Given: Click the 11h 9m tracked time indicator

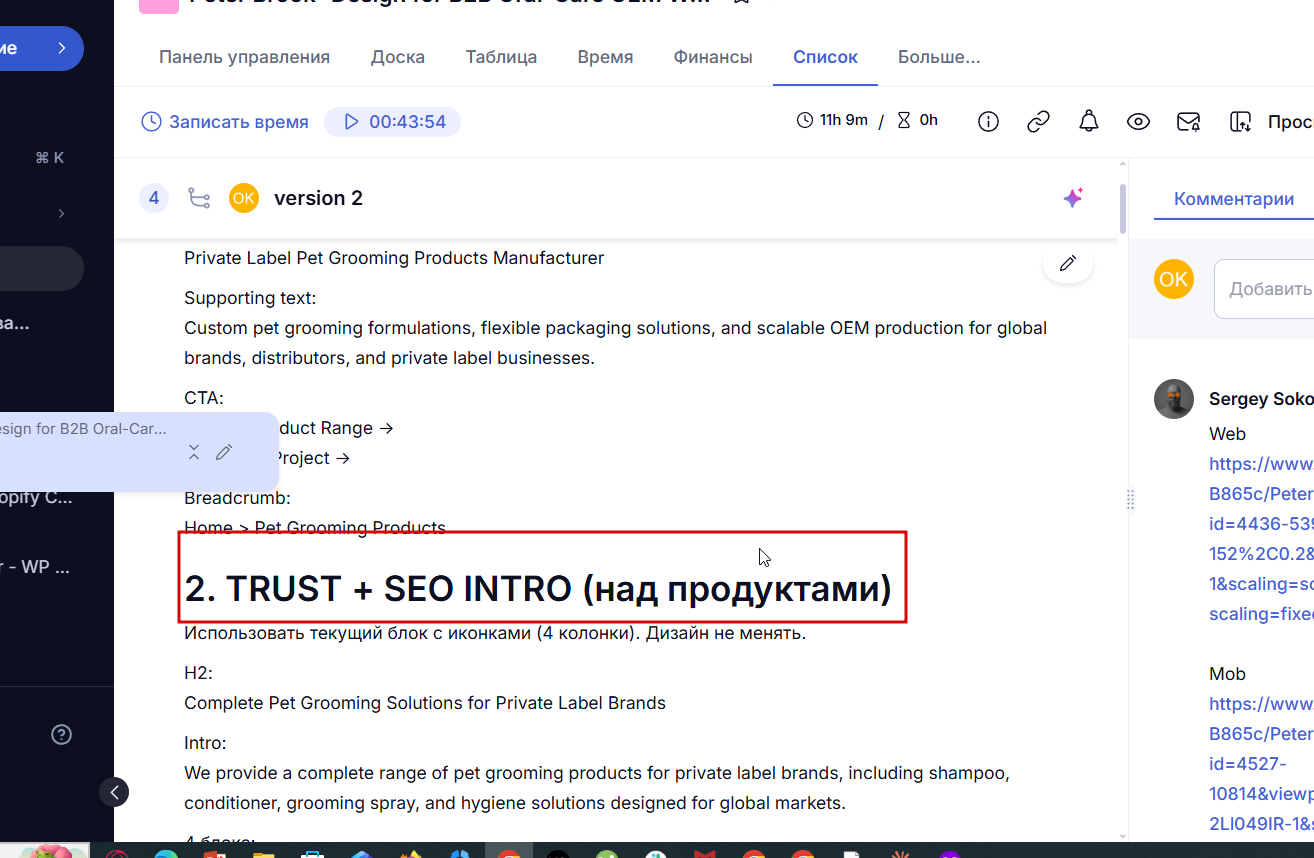Looking at the screenshot, I should [x=832, y=120].
